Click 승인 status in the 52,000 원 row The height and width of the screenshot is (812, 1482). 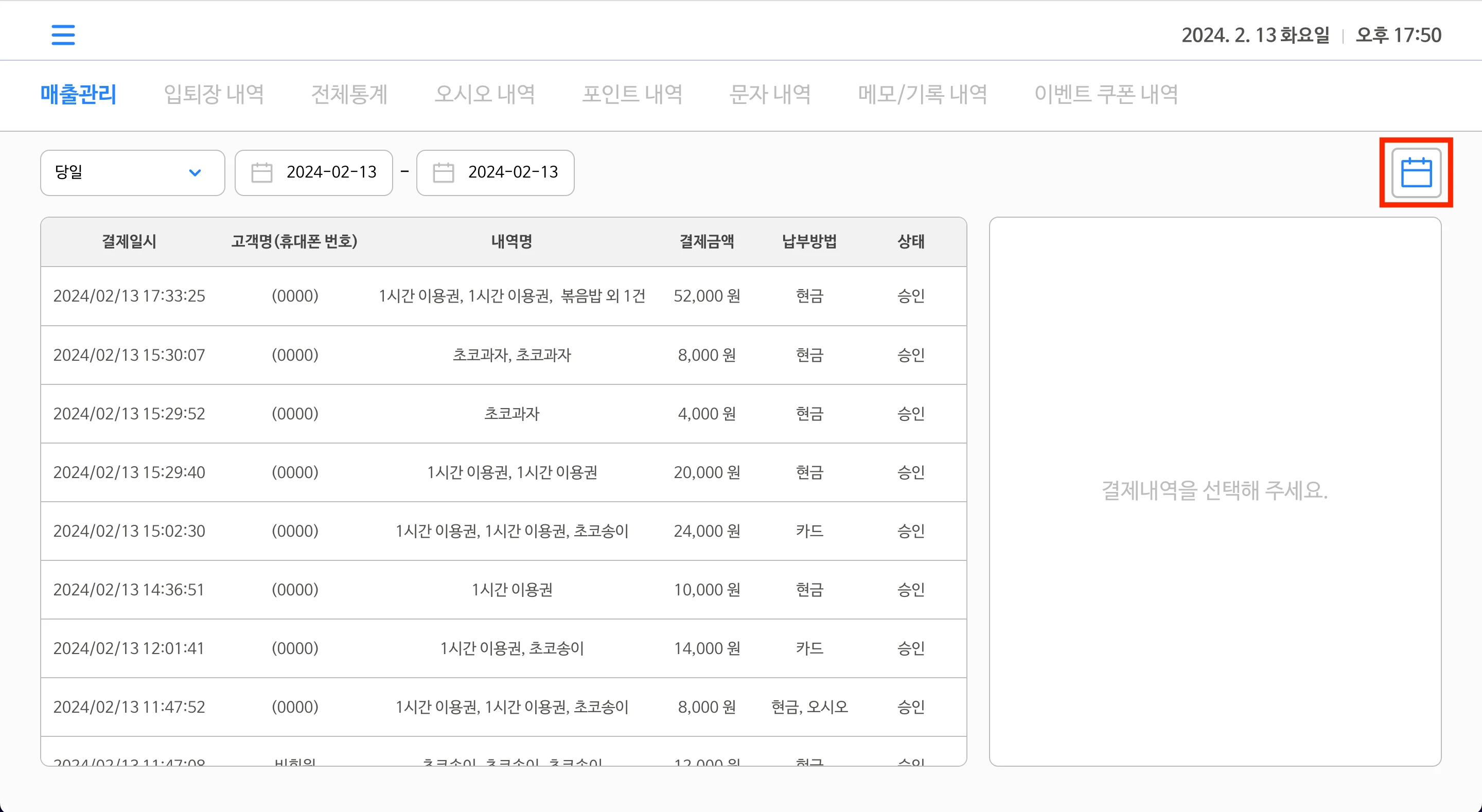tap(911, 296)
